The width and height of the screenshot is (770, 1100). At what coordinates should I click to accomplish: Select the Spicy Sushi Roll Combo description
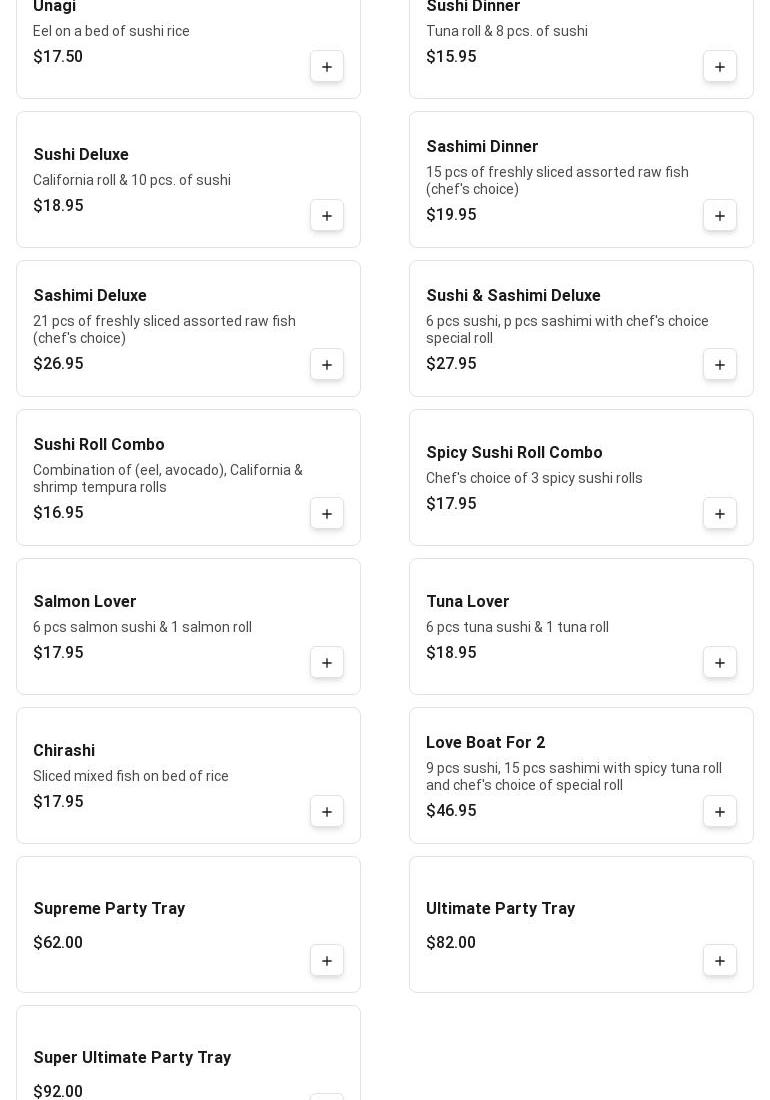pos(534,478)
